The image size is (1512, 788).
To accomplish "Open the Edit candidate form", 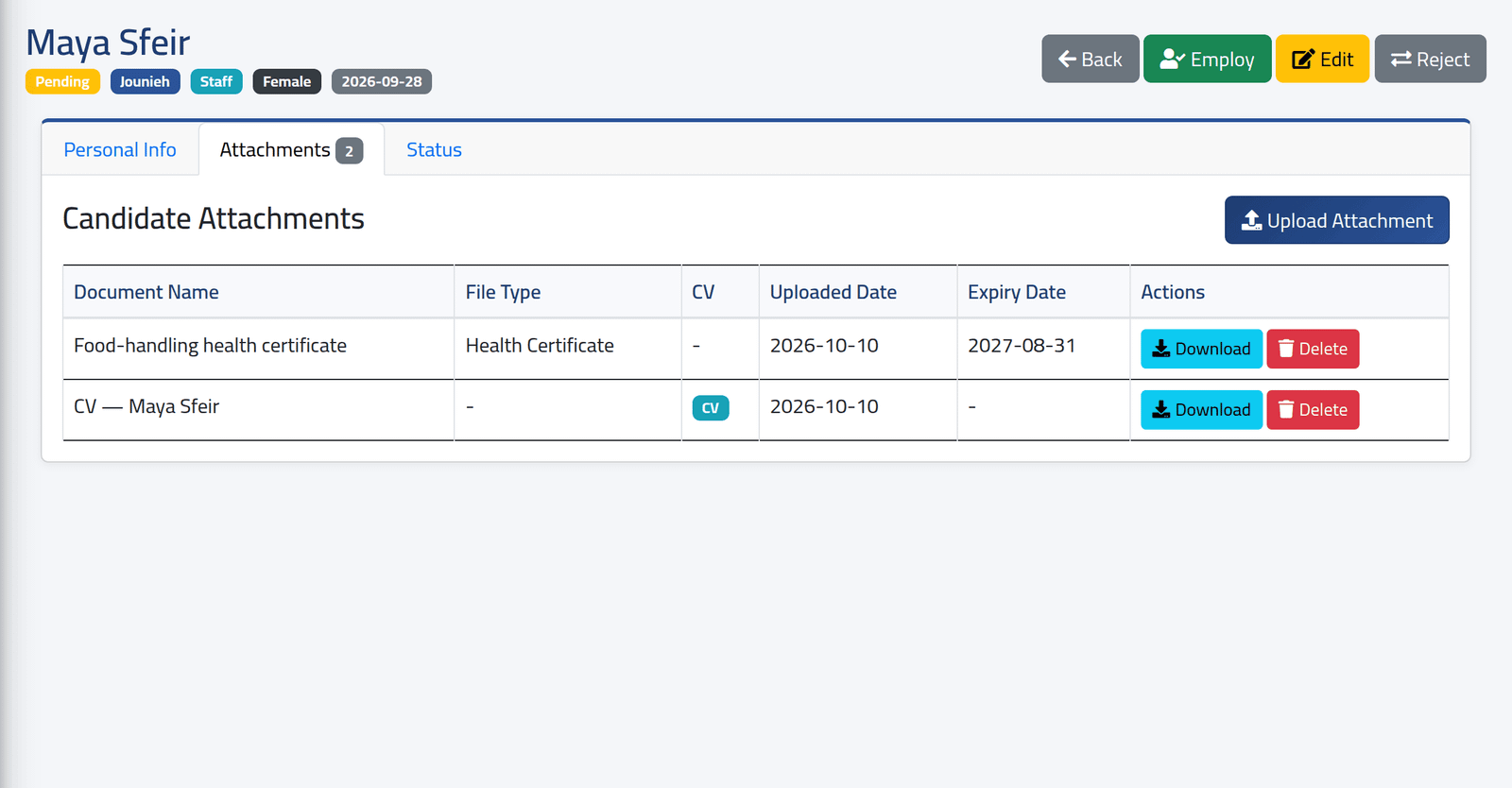I will pos(1322,59).
